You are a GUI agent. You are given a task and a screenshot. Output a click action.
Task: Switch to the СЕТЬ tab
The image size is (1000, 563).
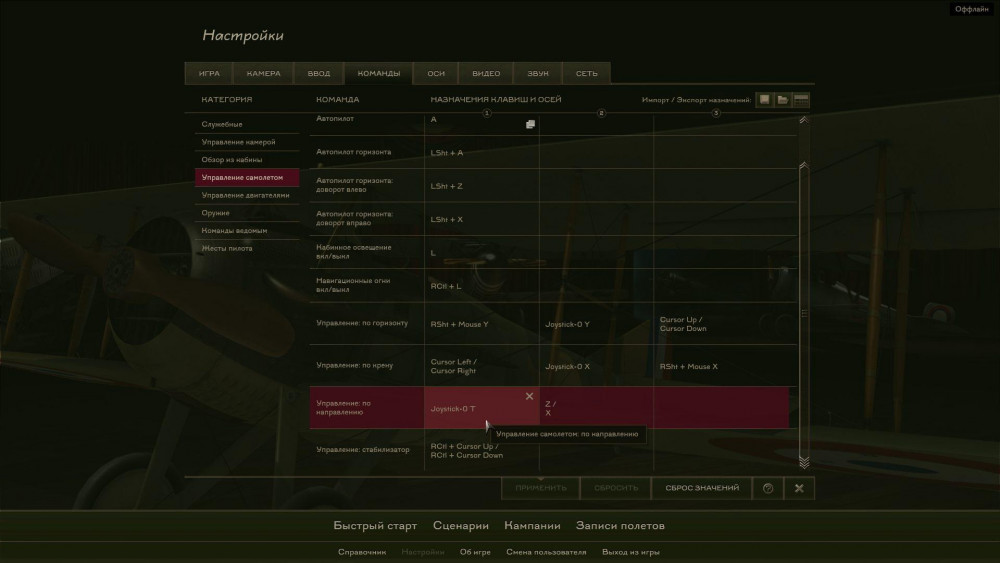(587, 73)
